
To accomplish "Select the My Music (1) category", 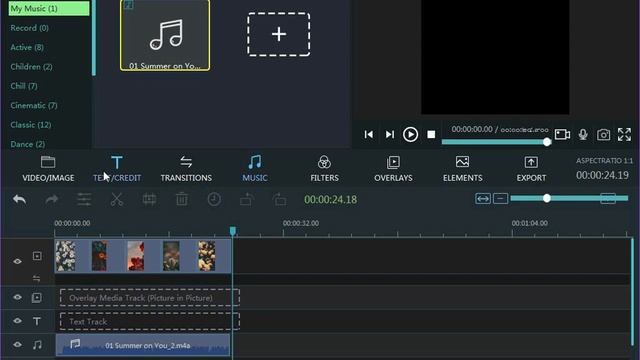I will tap(49, 9).
